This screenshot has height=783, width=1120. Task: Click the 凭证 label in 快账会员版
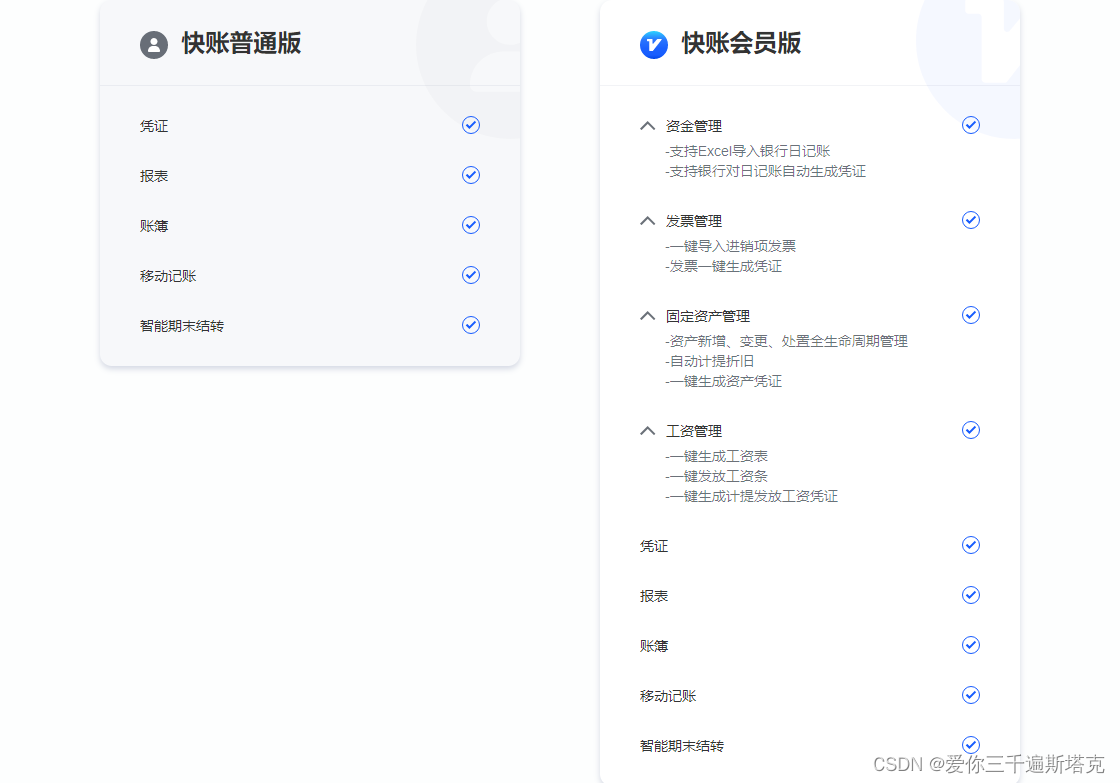click(x=654, y=547)
